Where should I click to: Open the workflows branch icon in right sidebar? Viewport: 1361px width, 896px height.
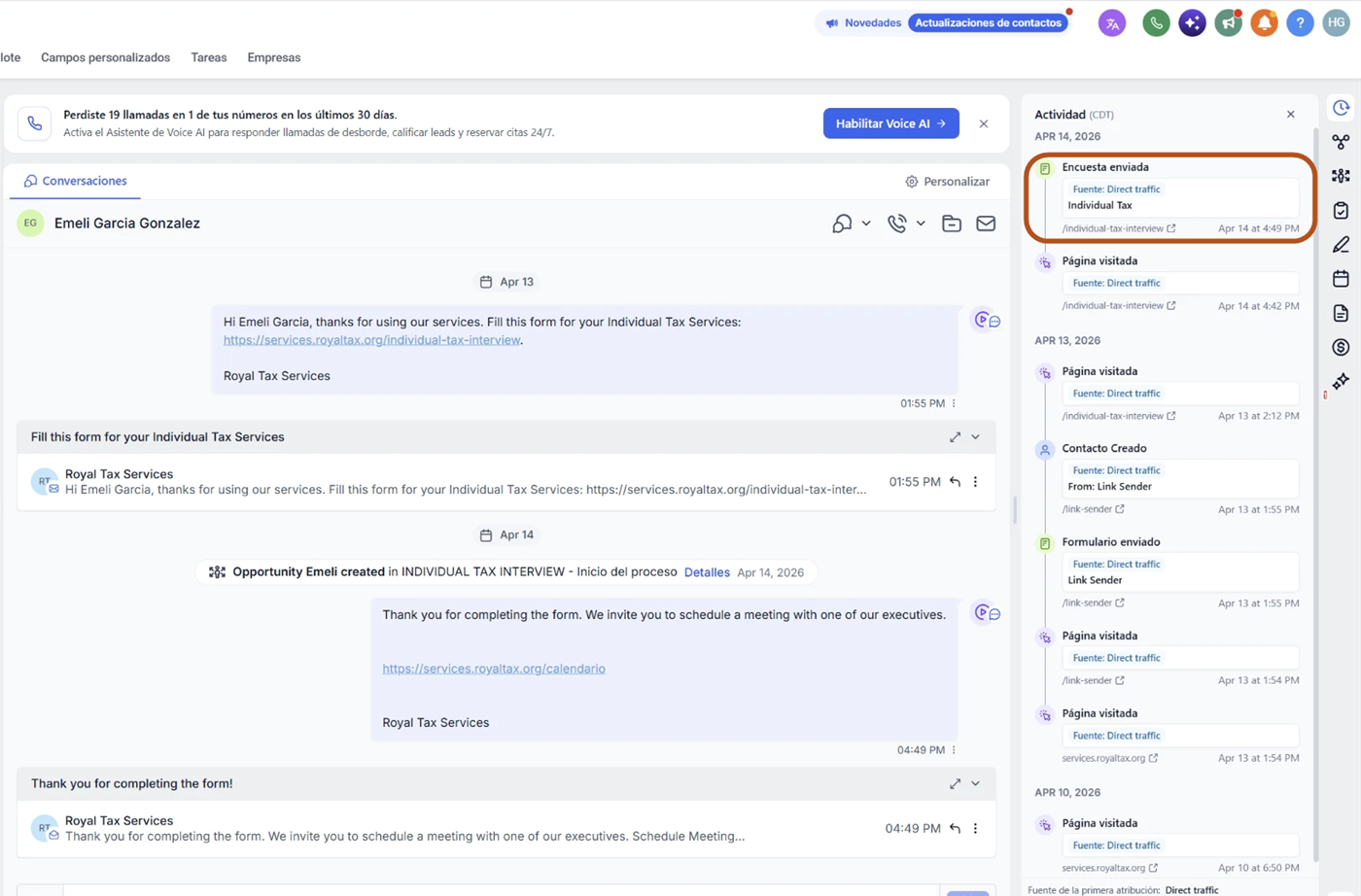coord(1342,142)
